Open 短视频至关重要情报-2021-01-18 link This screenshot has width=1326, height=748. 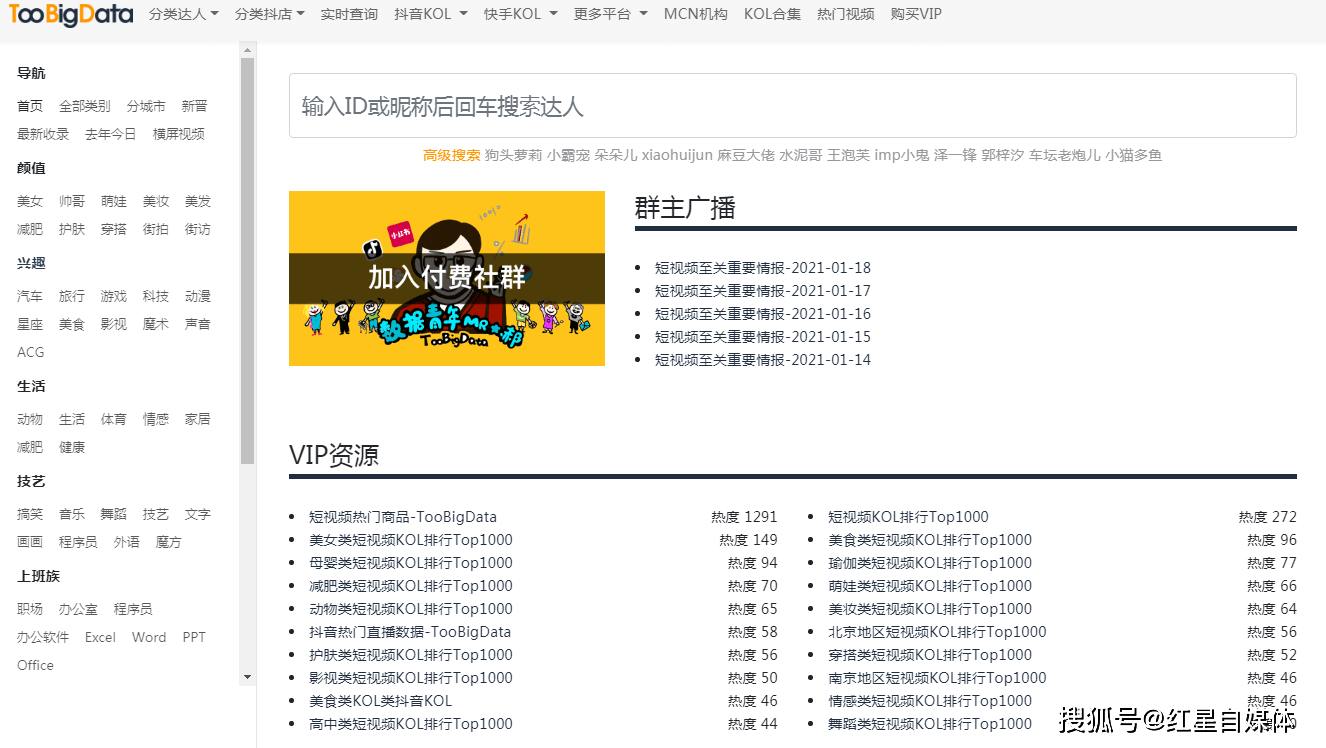point(763,268)
